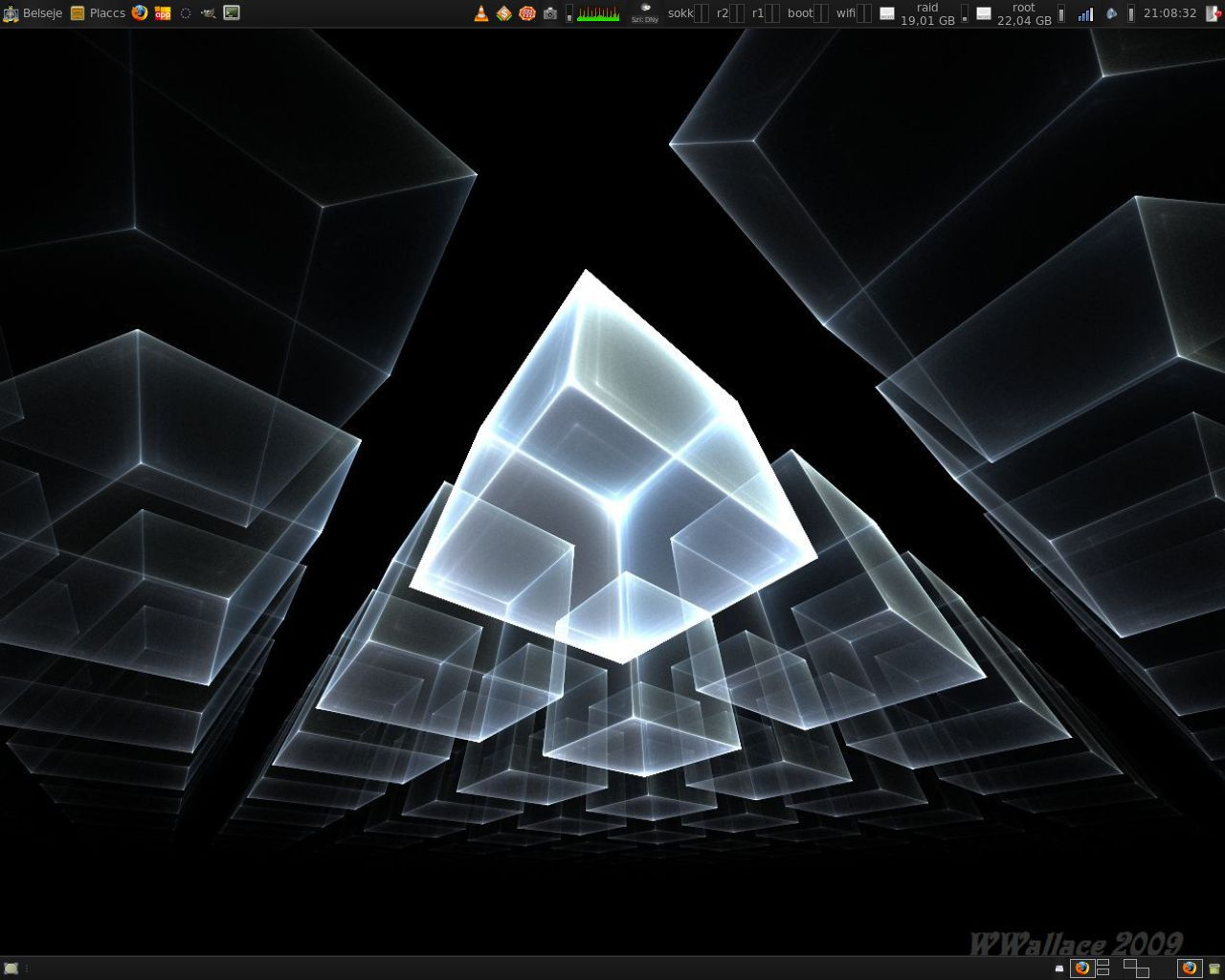Open the screenshot camera icon
The height and width of the screenshot is (980, 1225).
[550, 13]
